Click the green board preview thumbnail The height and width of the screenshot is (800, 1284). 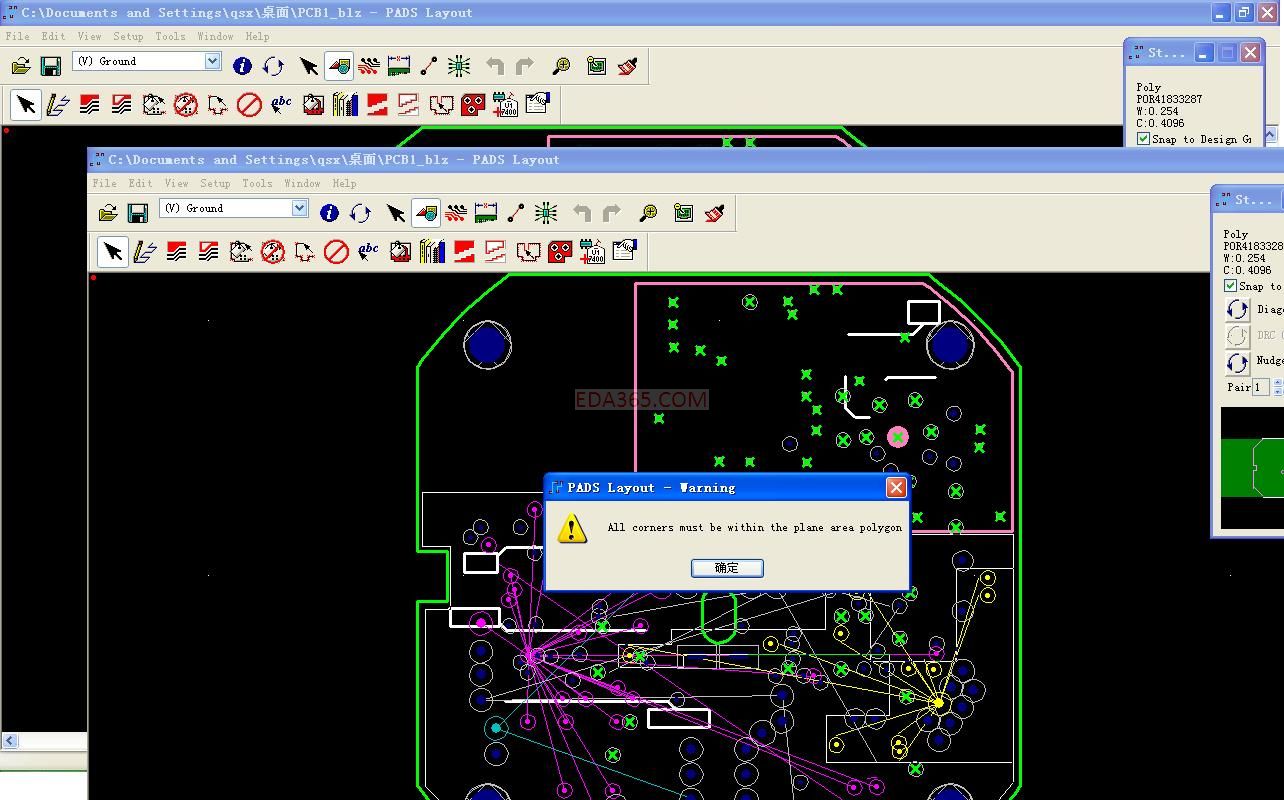pos(1253,468)
